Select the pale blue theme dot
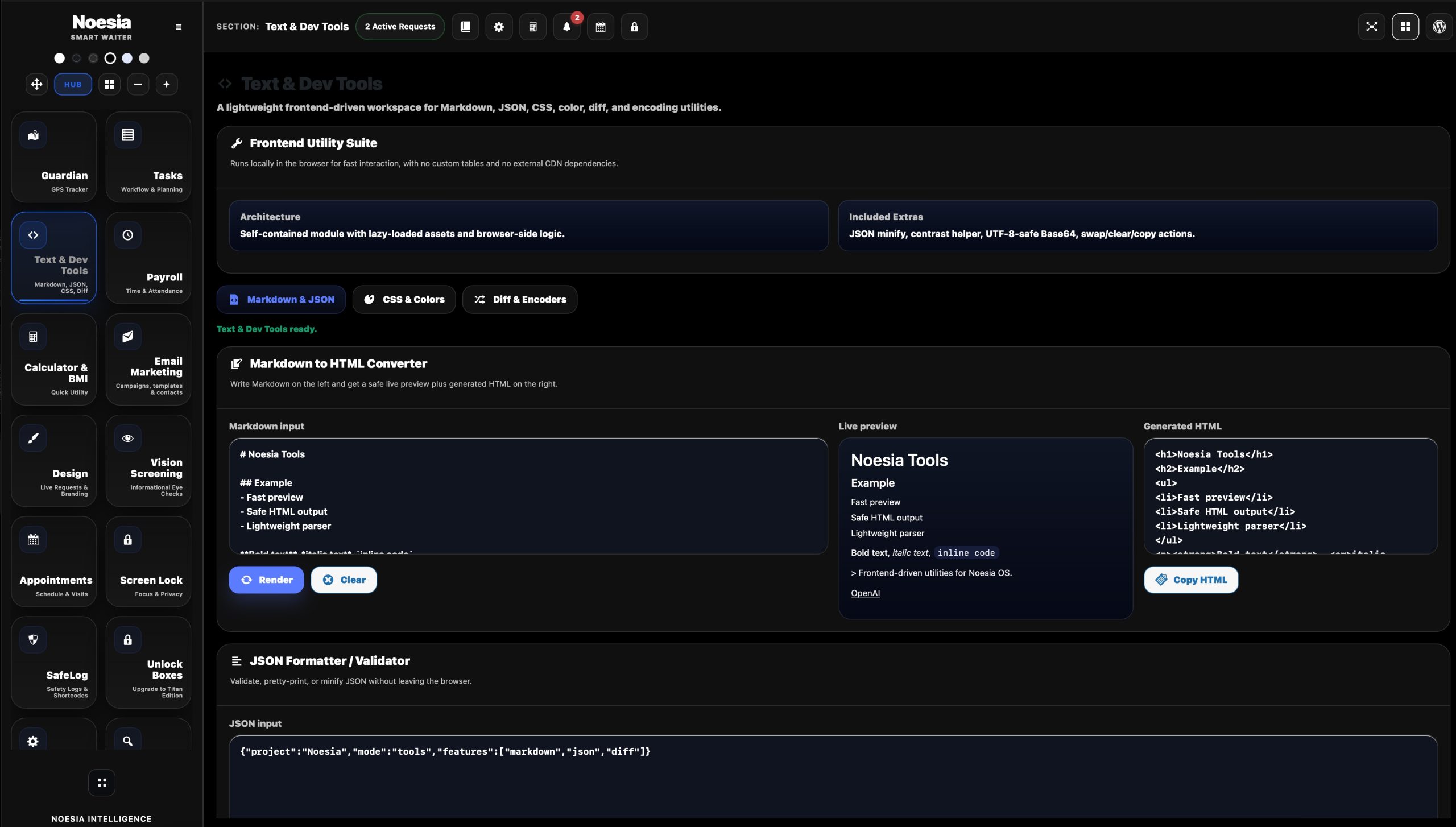This screenshot has width=1456, height=827. (x=127, y=58)
